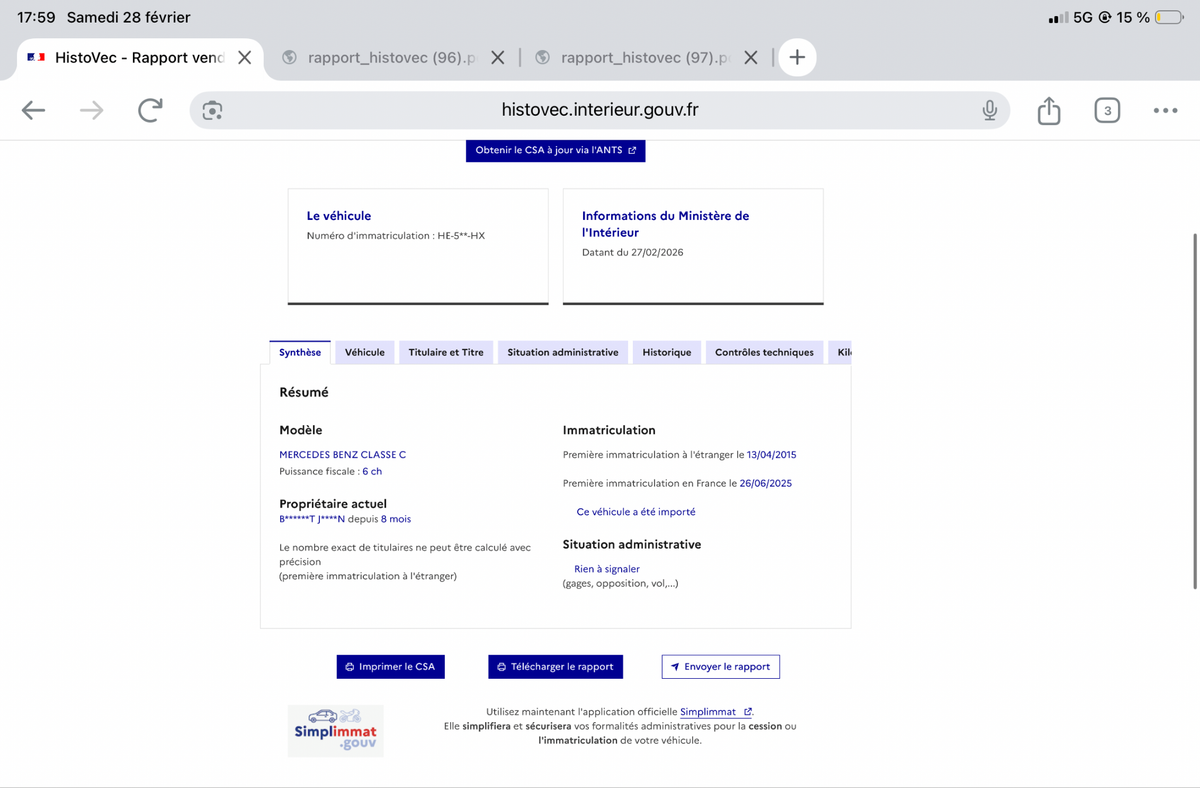Open the tab overview showing 3 tabs
This screenshot has height=788, width=1200.
(1106, 110)
